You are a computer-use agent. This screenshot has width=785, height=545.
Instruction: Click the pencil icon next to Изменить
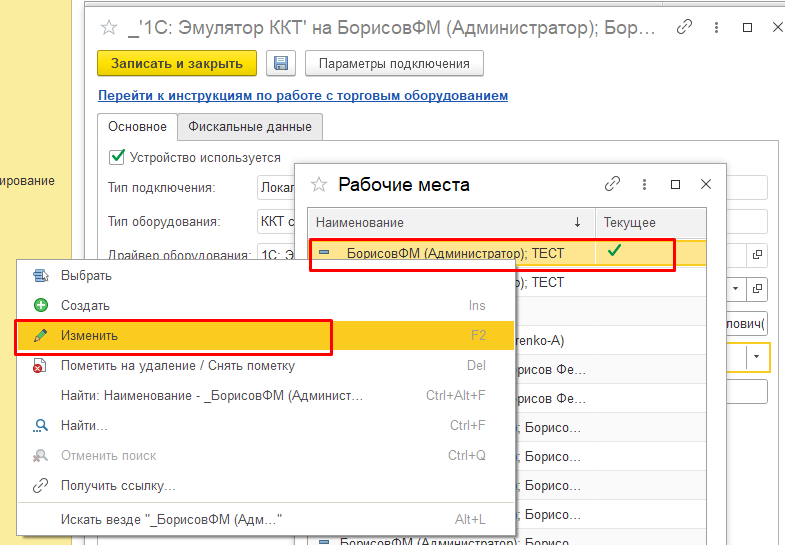coord(41,335)
